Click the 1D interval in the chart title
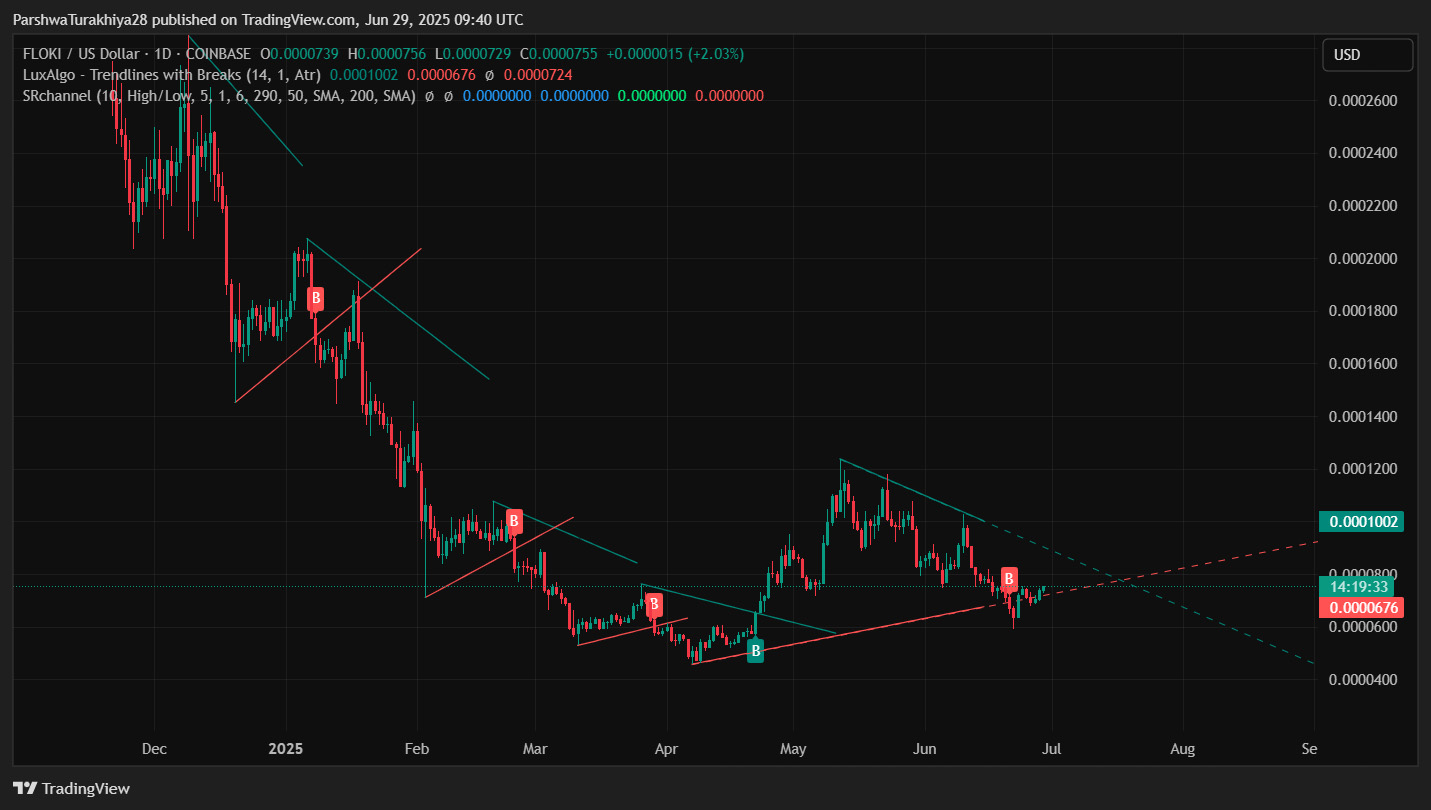This screenshot has width=1431, height=810. point(163,54)
